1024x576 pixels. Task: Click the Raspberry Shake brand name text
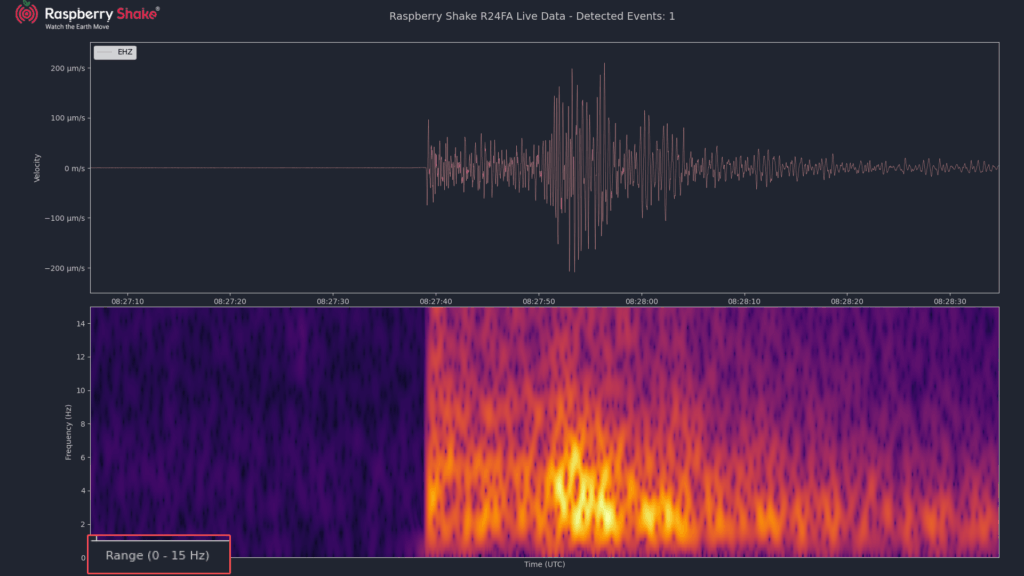(x=101, y=14)
